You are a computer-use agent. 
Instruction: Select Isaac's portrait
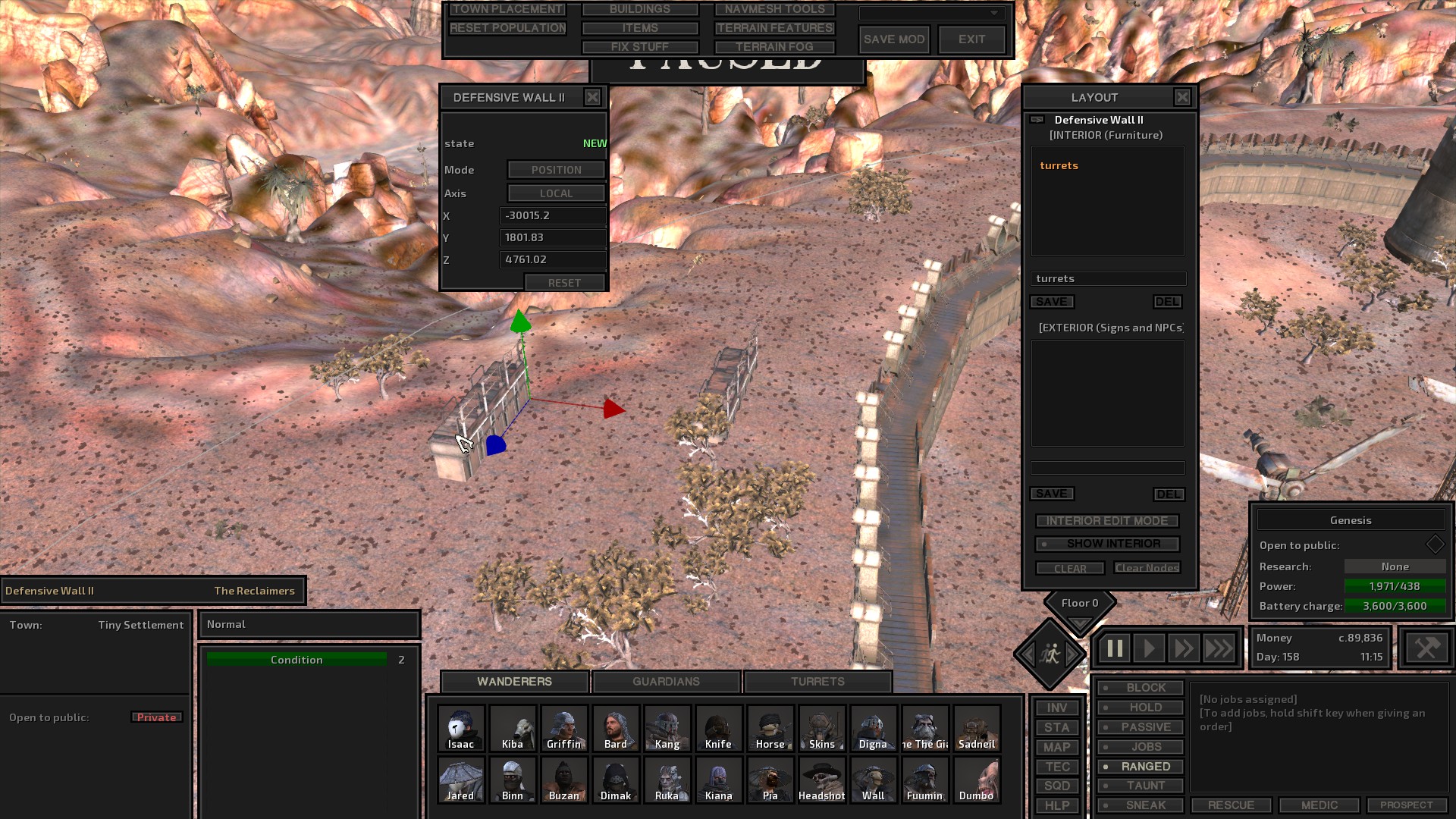coord(460,729)
